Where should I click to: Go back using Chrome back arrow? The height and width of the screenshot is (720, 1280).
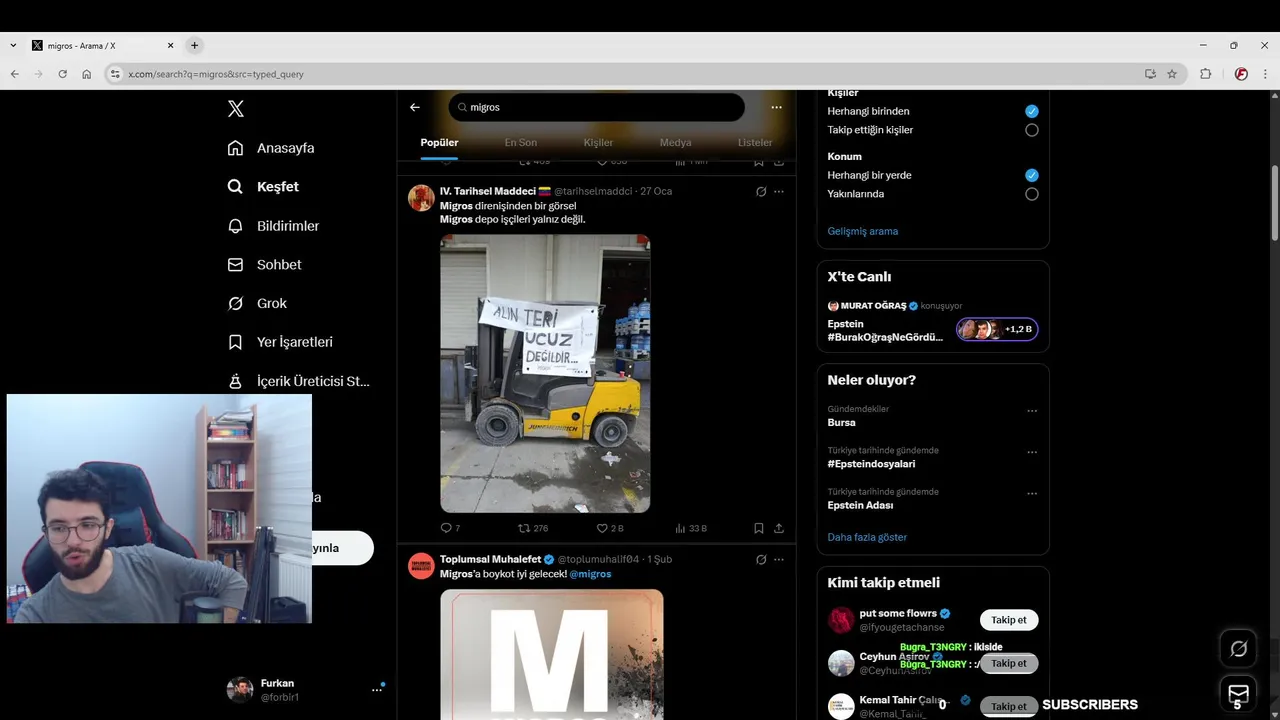15,74
